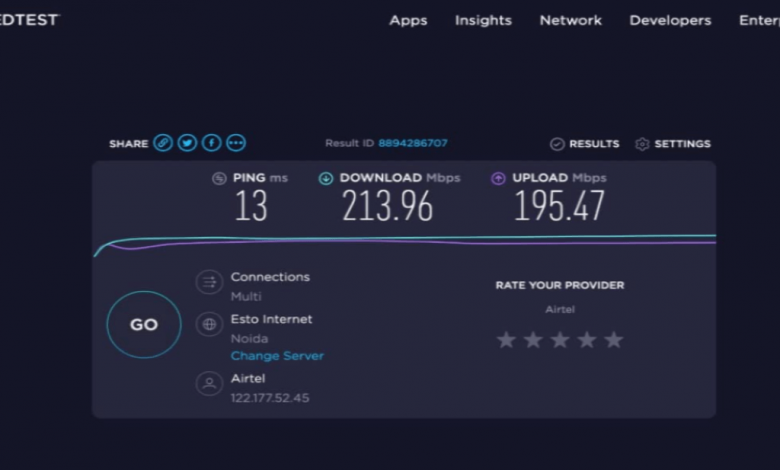Open Settings via the gear icon
The height and width of the screenshot is (470, 780).
[x=643, y=144]
